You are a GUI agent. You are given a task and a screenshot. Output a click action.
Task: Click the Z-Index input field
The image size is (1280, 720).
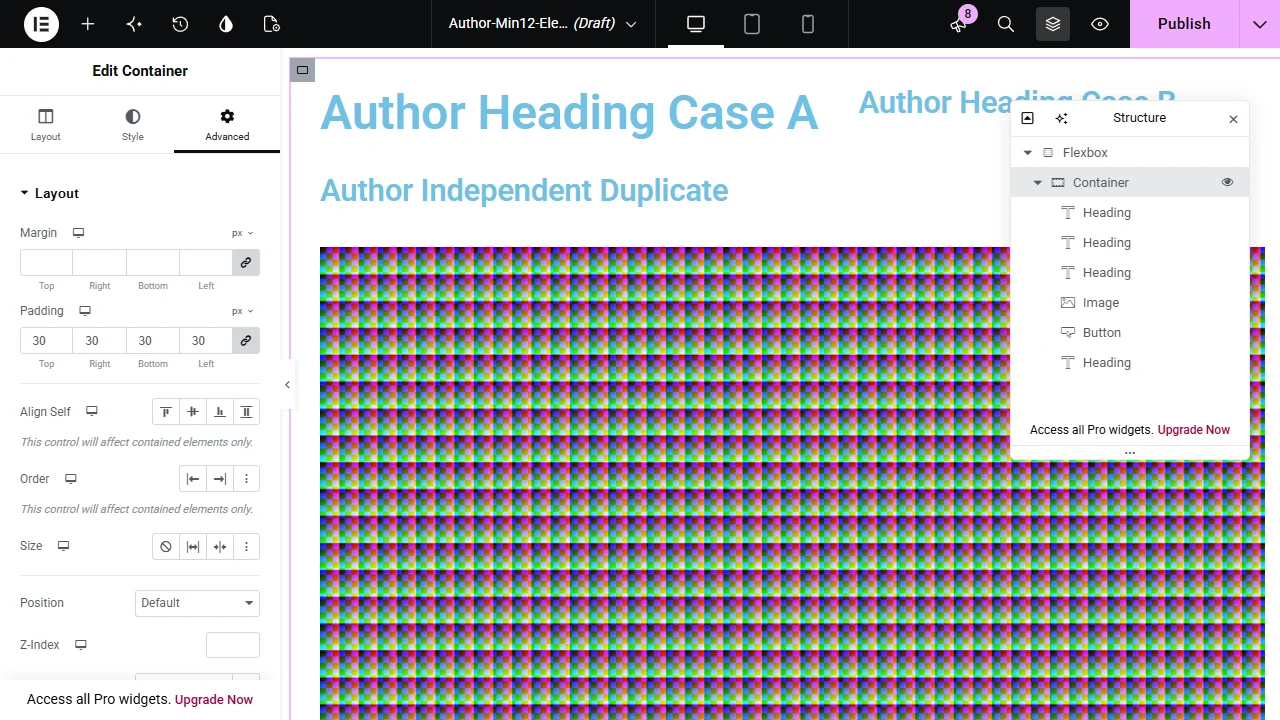[233, 645]
